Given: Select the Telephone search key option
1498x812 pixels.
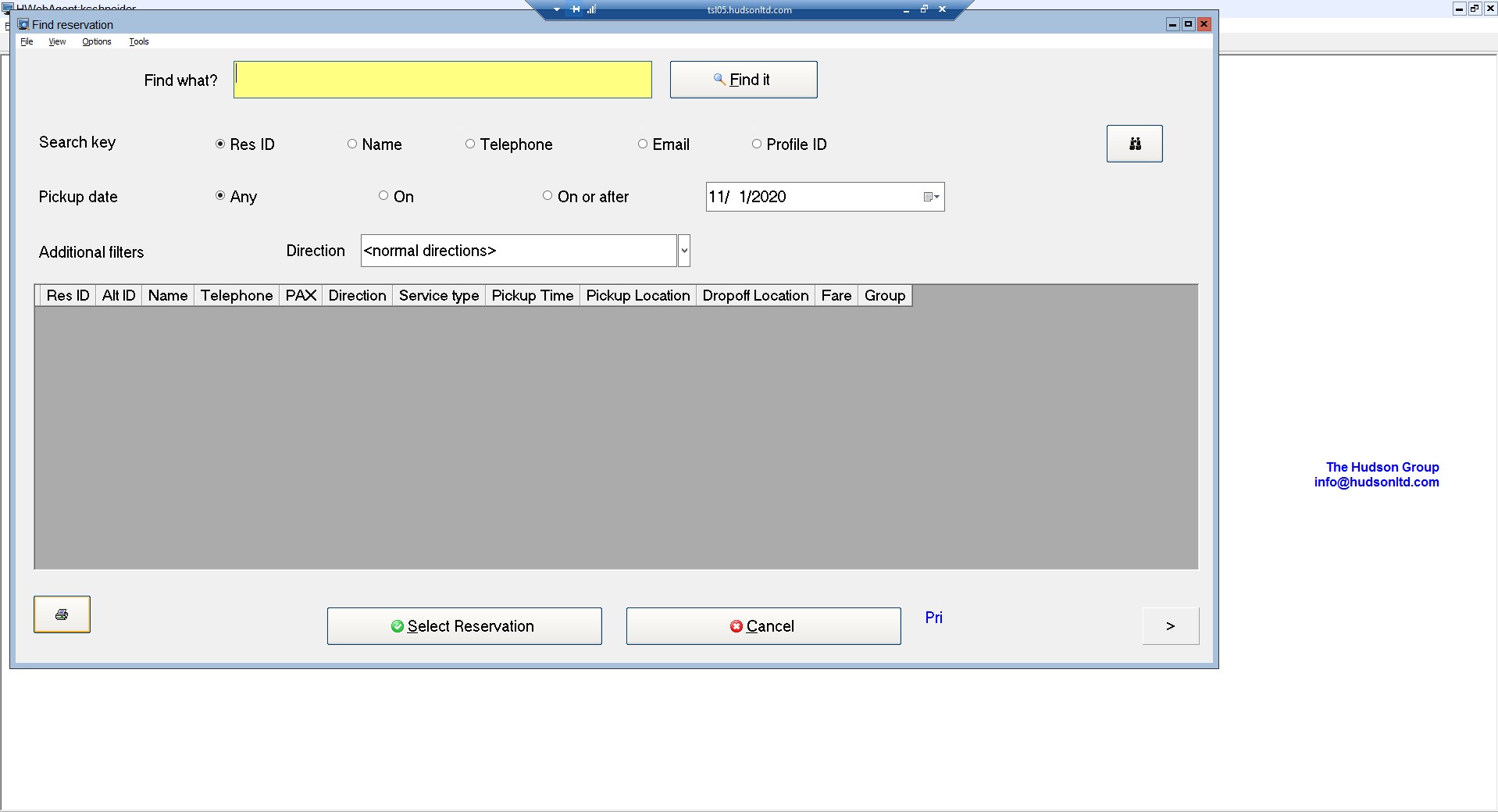Looking at the screenshot, I should point(470,144).
